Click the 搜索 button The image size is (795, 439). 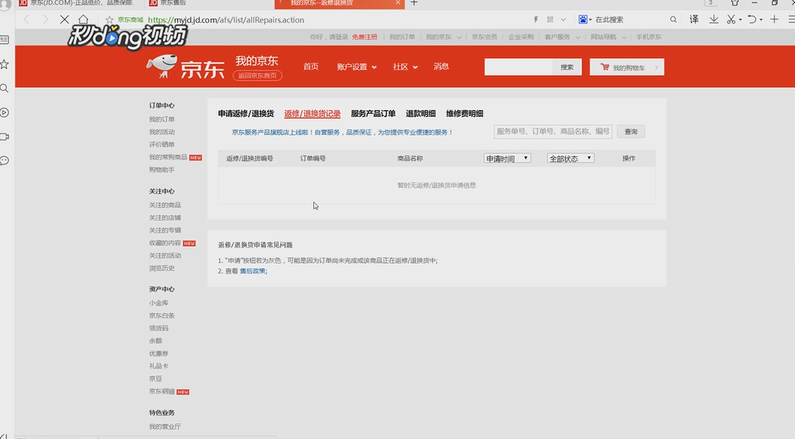567,67
